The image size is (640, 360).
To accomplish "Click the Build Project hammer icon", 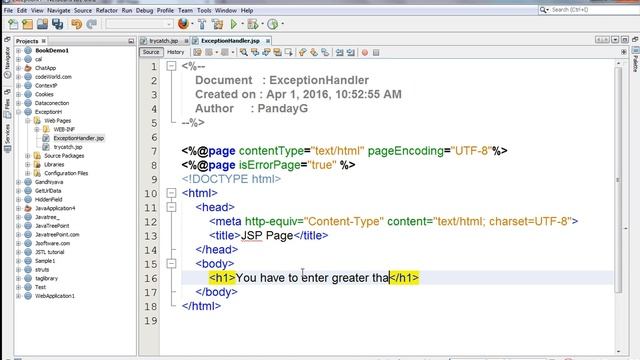I will [x=202, y=24].
